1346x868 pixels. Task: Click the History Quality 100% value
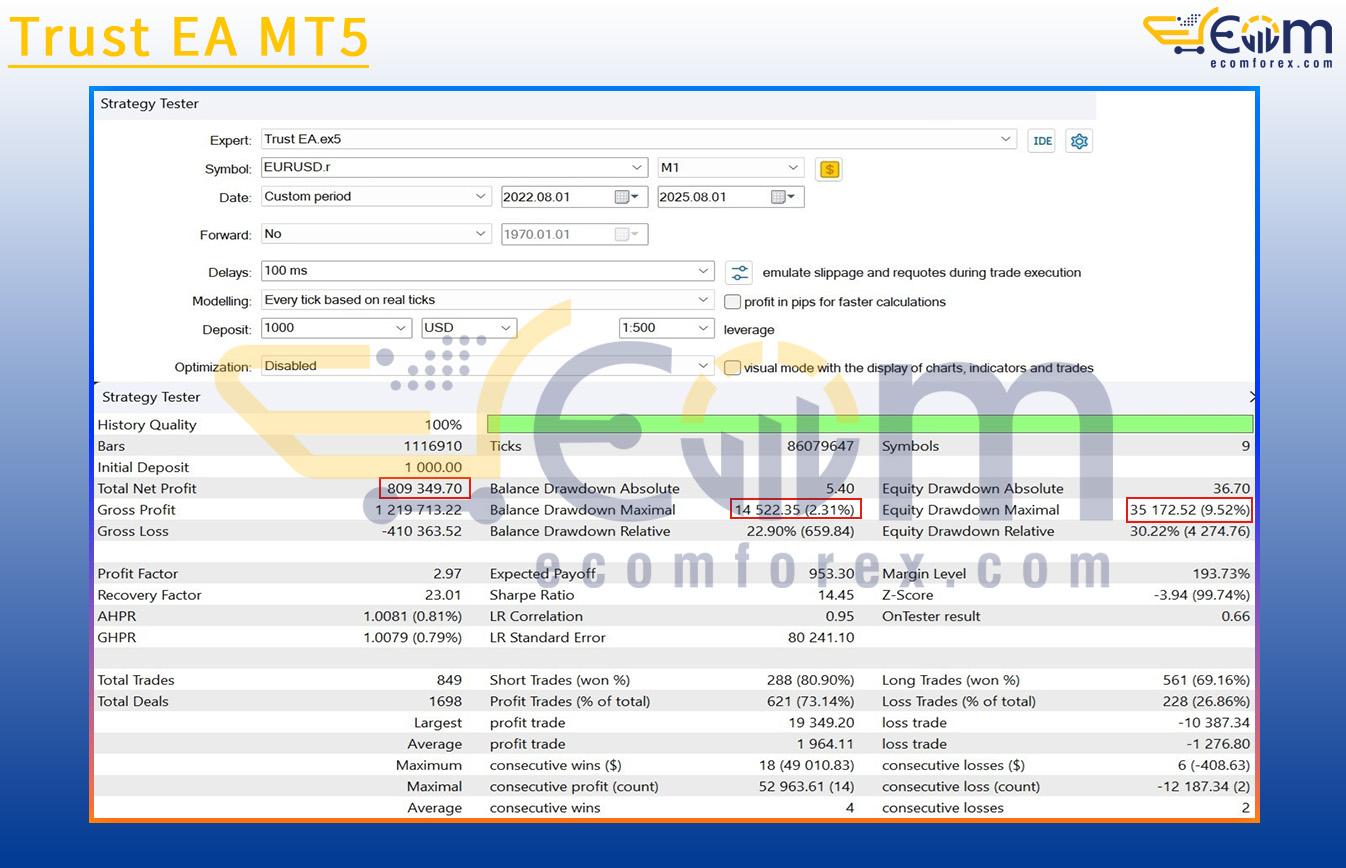click(443, 425)
